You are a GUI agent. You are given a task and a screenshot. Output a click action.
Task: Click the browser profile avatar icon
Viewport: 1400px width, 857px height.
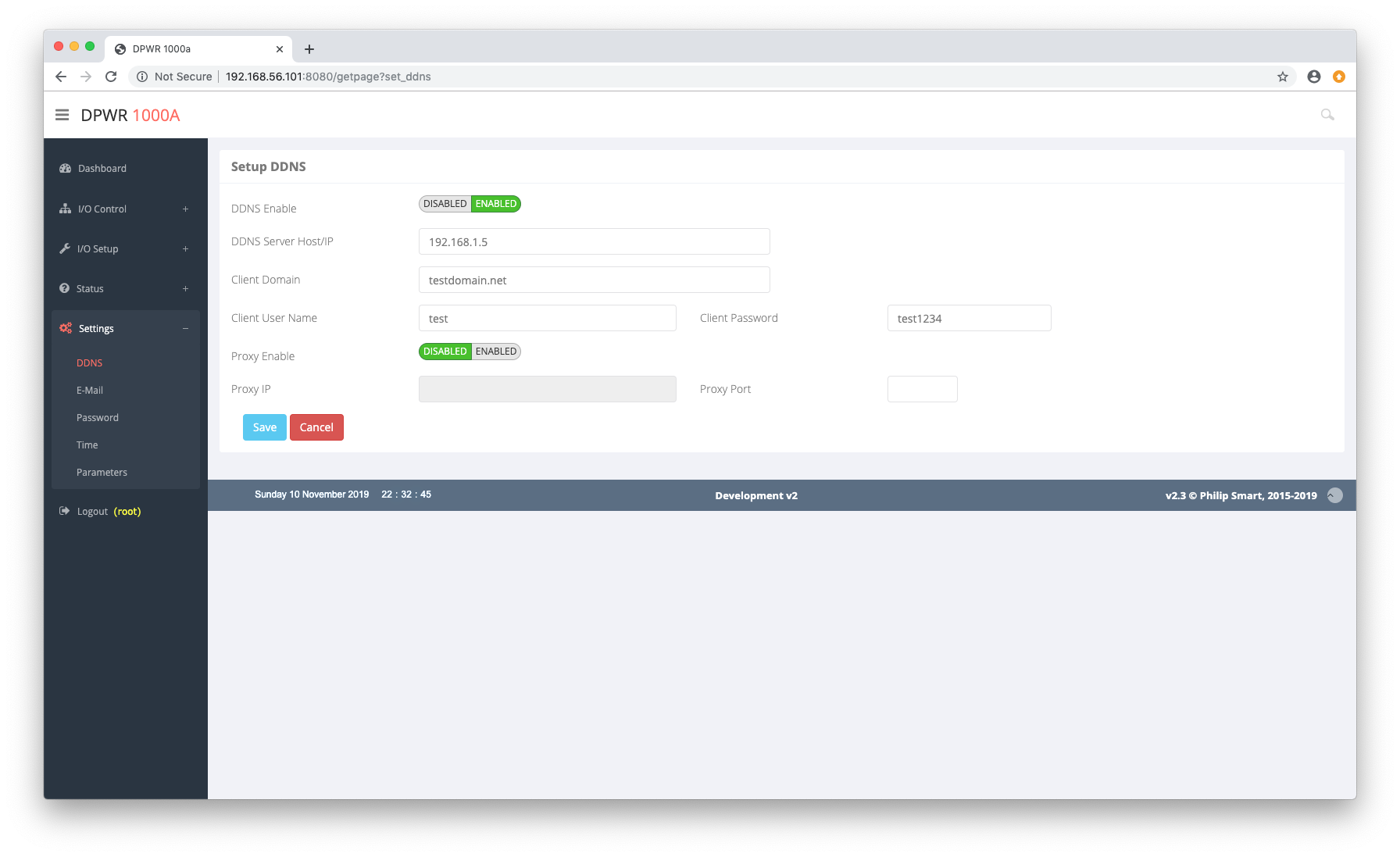click(x=1313, y=77)
